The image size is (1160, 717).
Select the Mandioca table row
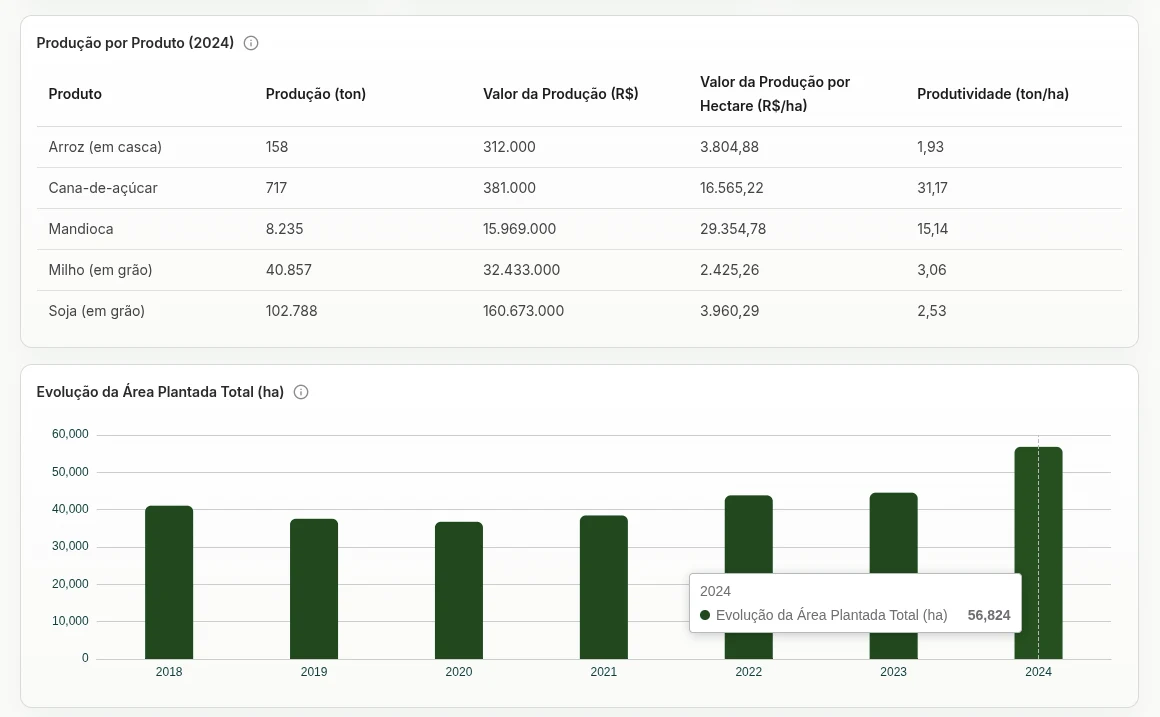pyautogui.click(x=579, y=229)
